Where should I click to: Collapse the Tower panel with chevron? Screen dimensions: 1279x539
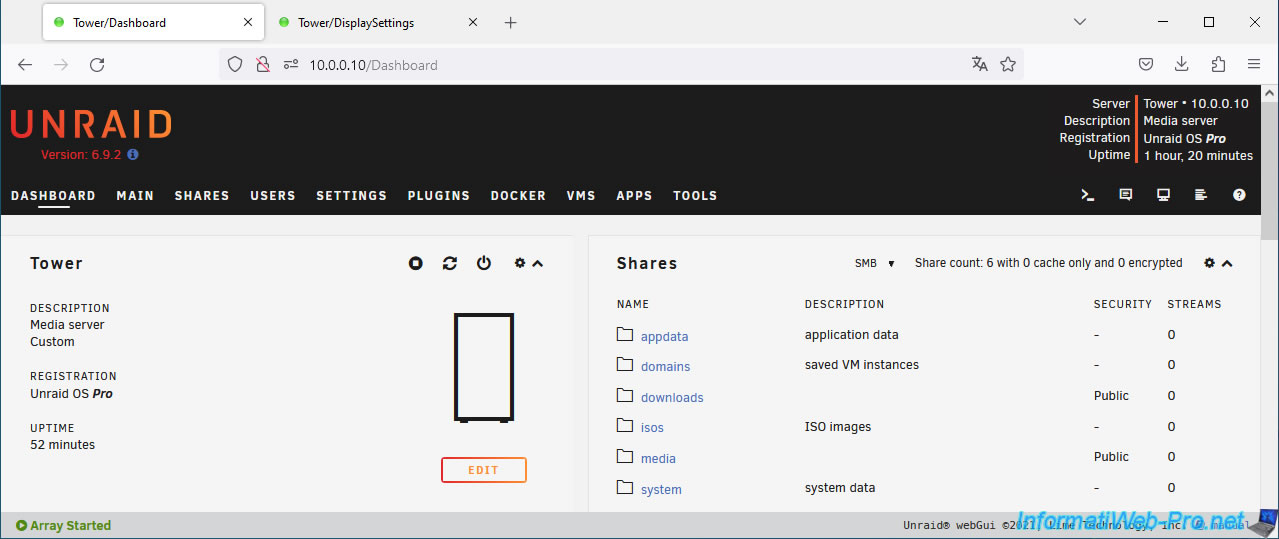coord(538,264)
